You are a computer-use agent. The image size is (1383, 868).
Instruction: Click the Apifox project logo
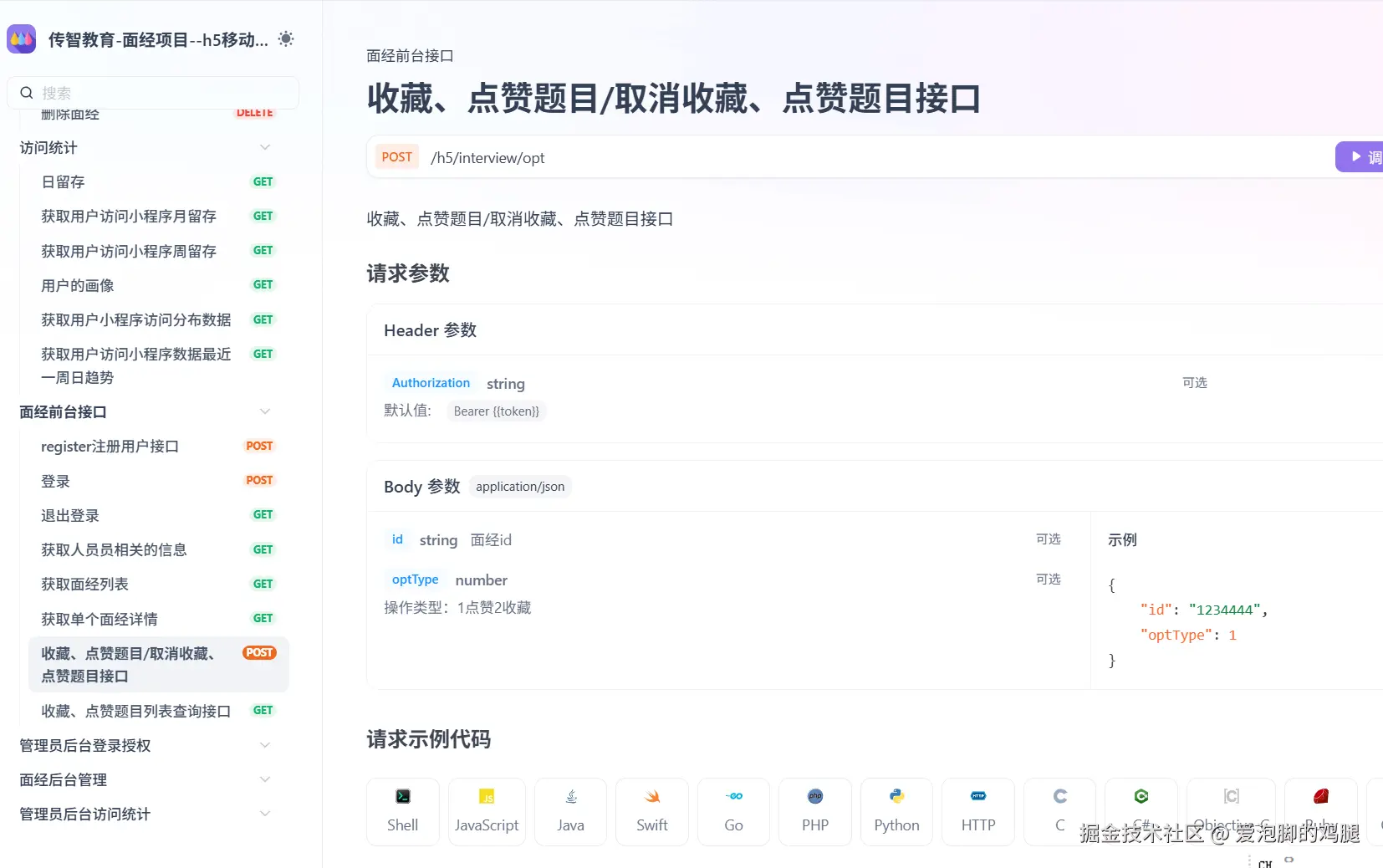(22, 38)
